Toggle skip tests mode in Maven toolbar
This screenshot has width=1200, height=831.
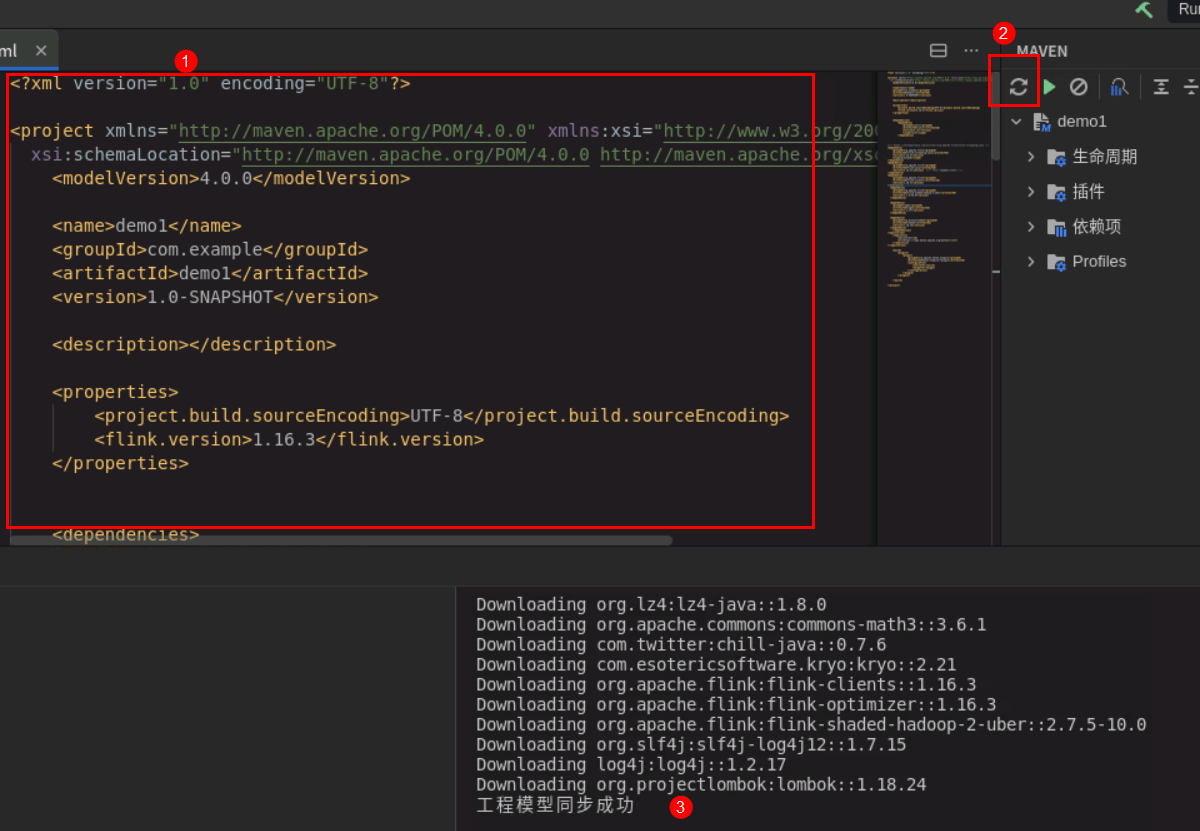pos(1078,87)
